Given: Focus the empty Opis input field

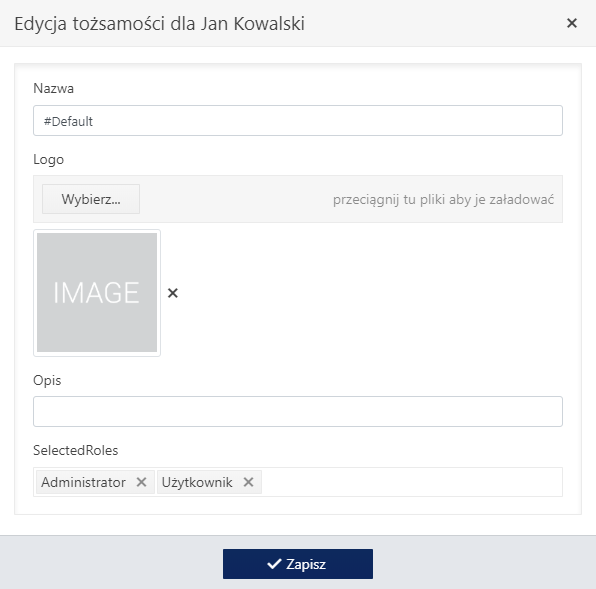Looking at the screenshot, I should [298, 411].
